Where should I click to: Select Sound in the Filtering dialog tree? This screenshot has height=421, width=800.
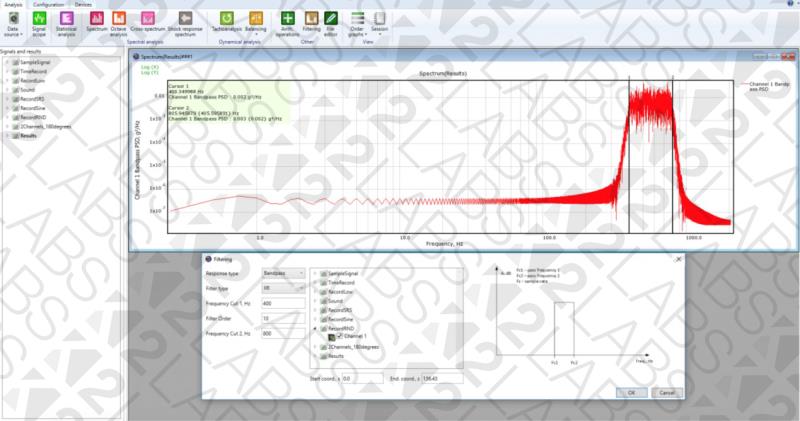(x=335, y=301)
